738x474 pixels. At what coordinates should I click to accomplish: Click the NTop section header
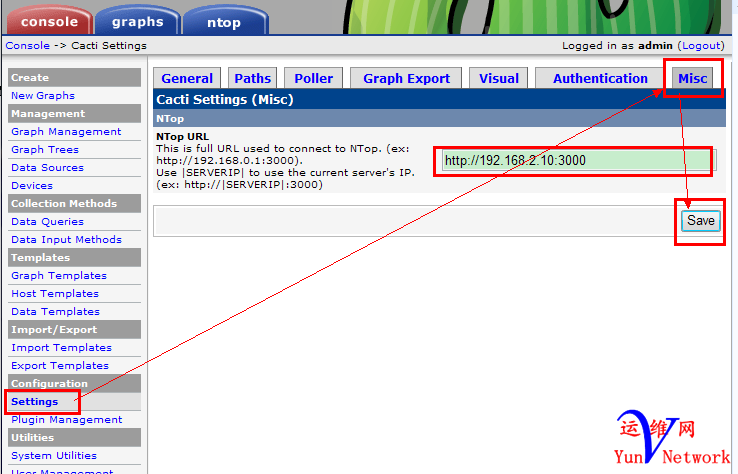[x=439, y=119]
